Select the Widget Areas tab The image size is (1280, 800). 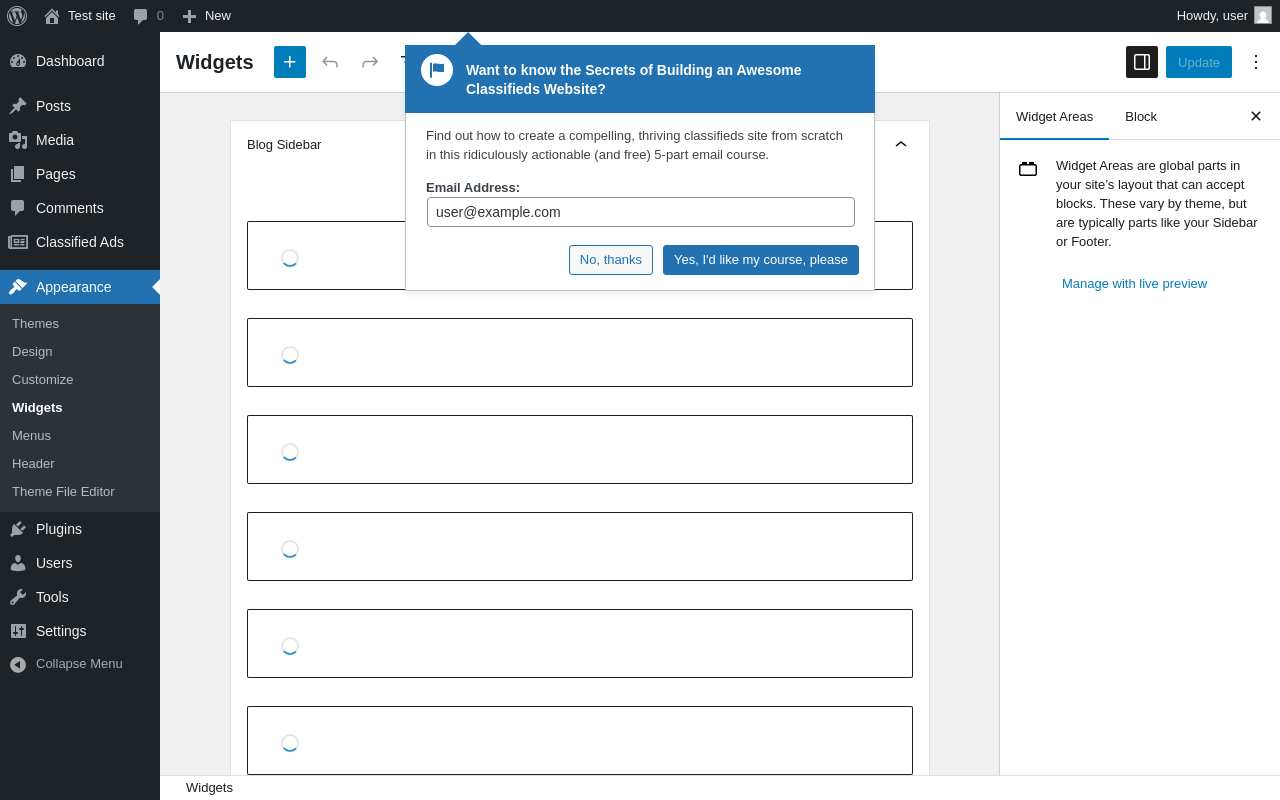point(1054,116)
